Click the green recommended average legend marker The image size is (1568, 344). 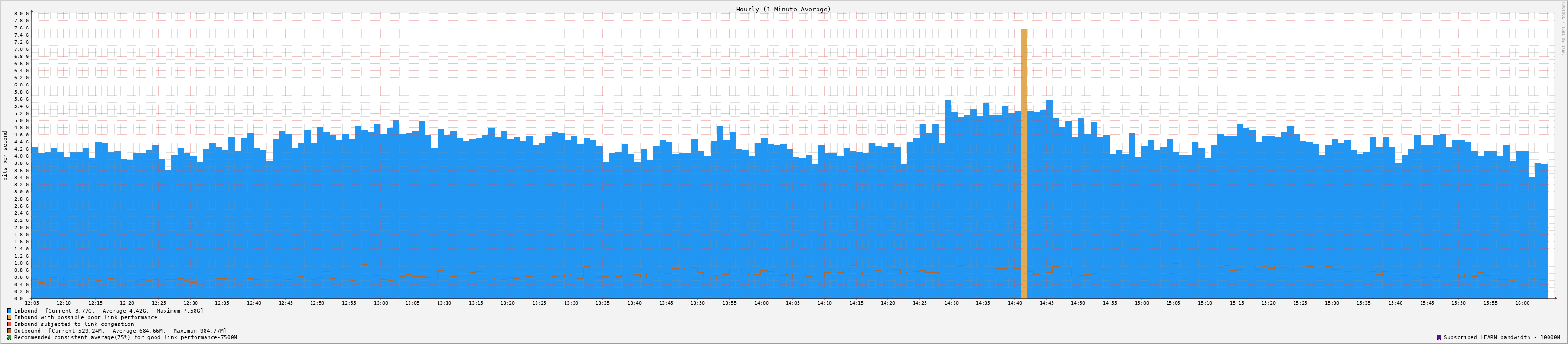[x=9, y=337]
